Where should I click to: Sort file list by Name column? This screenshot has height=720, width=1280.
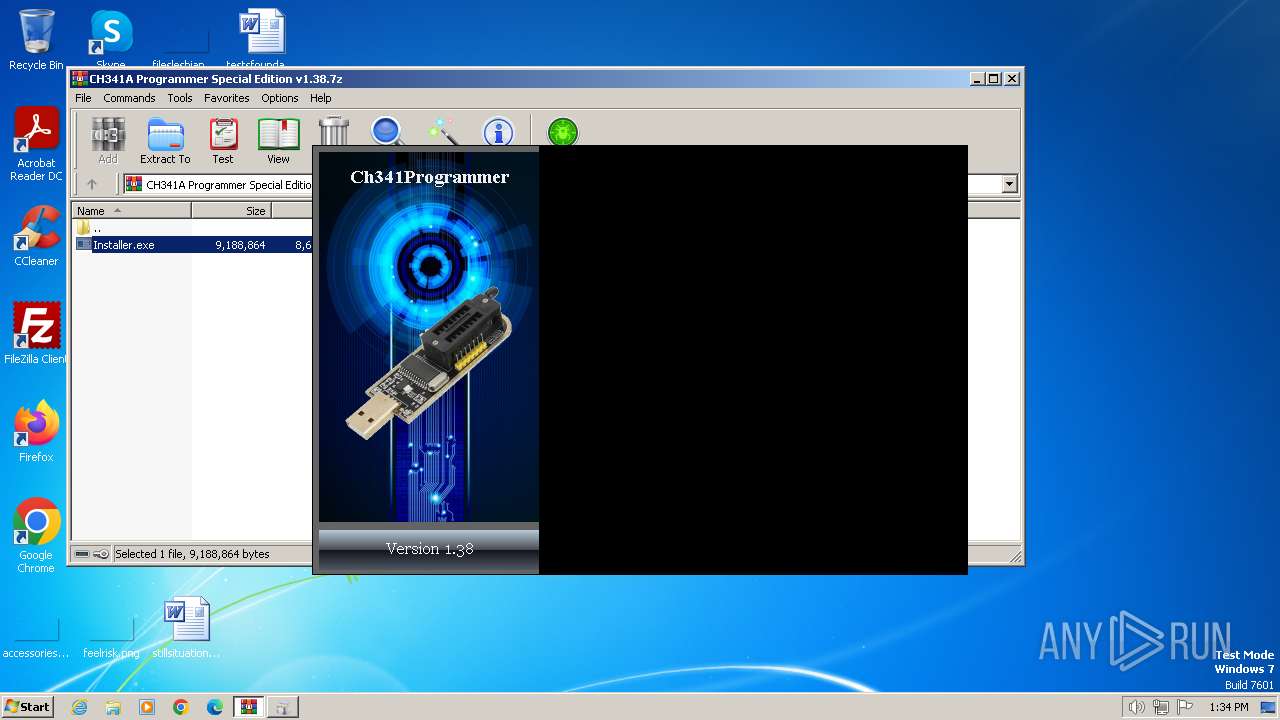pos(131,211)
